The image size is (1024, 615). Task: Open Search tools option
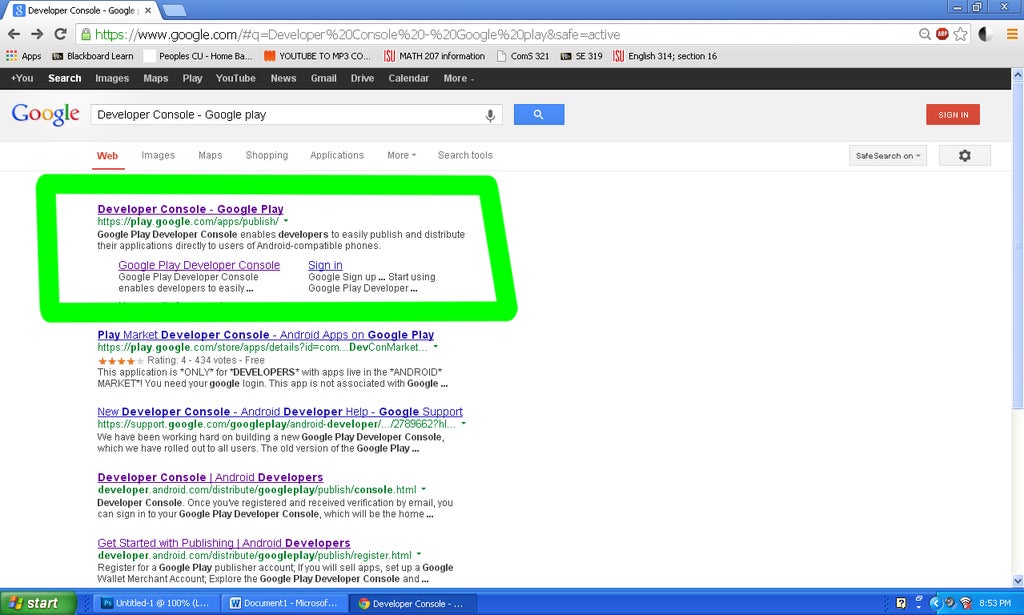465,155
